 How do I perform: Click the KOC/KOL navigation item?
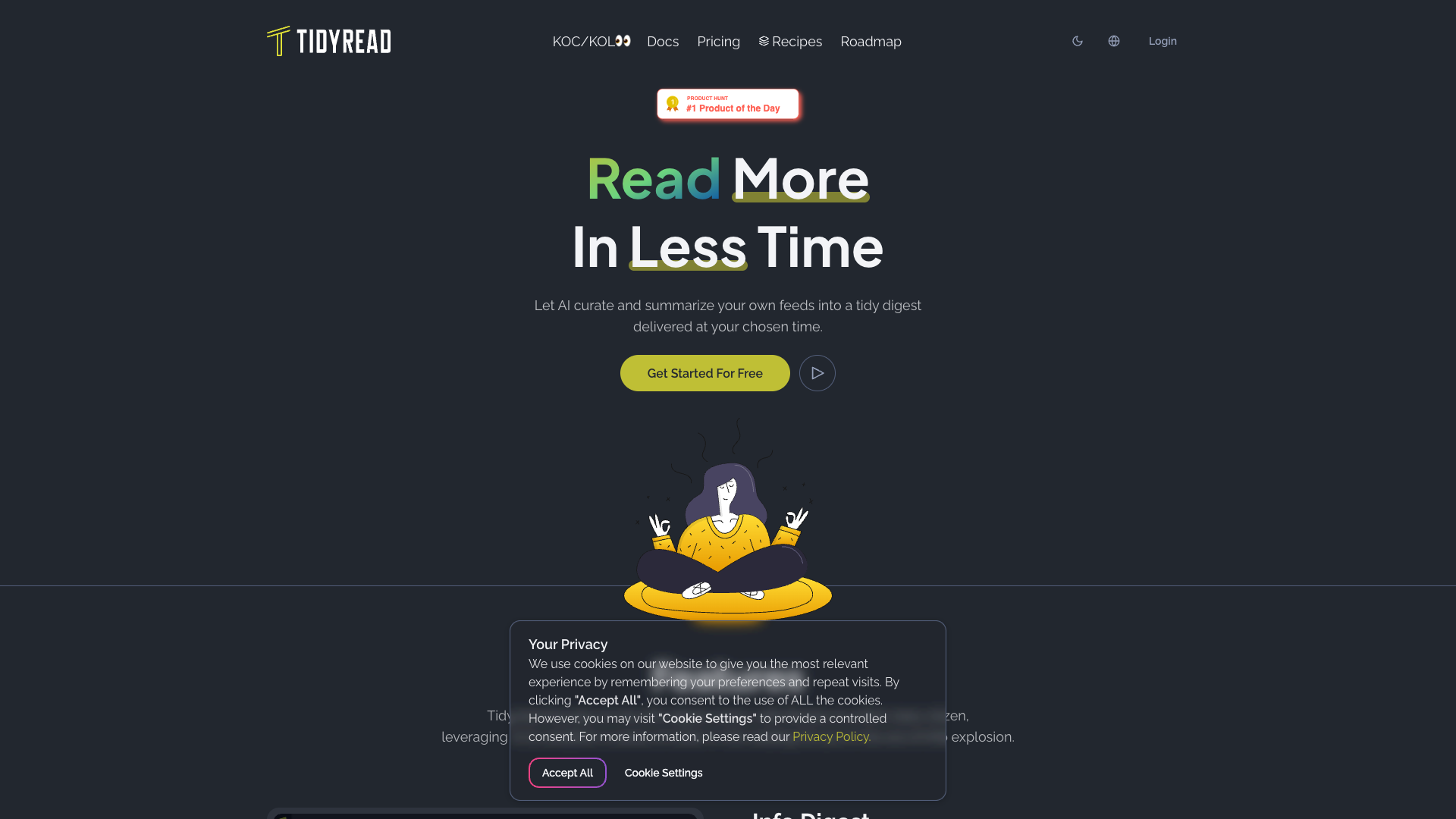pos(592,41)
